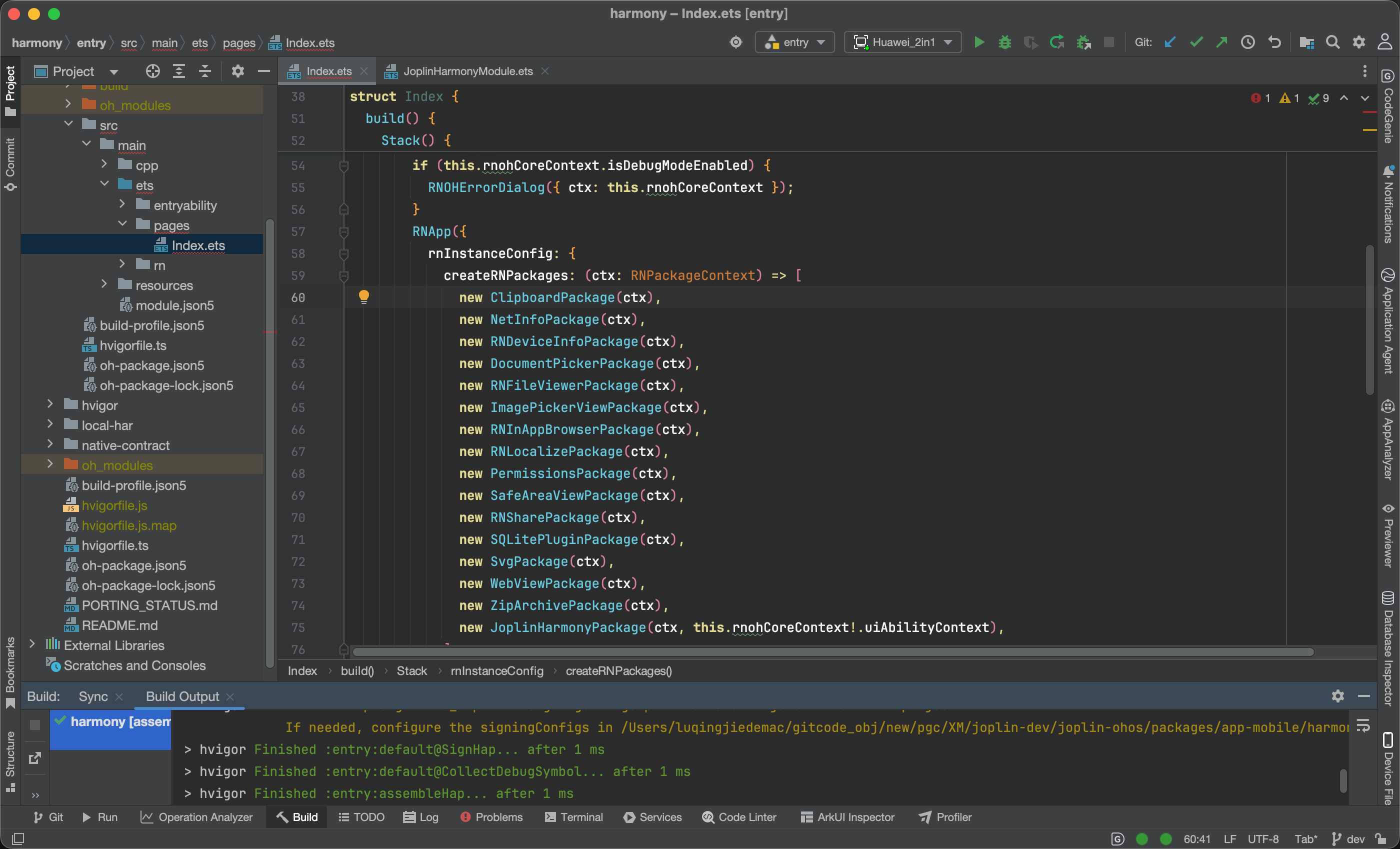Git commit green checkmark icon
Screen dimensions: 1400x849
click(1196, 42)
